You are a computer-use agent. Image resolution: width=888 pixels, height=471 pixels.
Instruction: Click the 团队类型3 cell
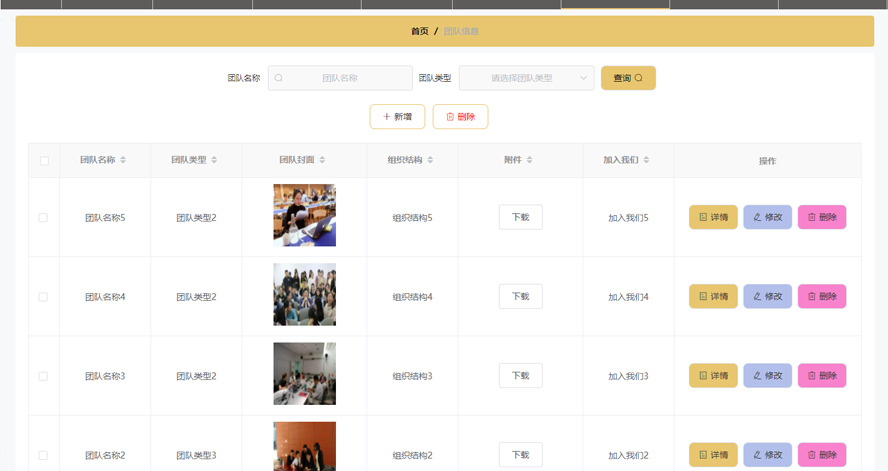tap(196, 456)
